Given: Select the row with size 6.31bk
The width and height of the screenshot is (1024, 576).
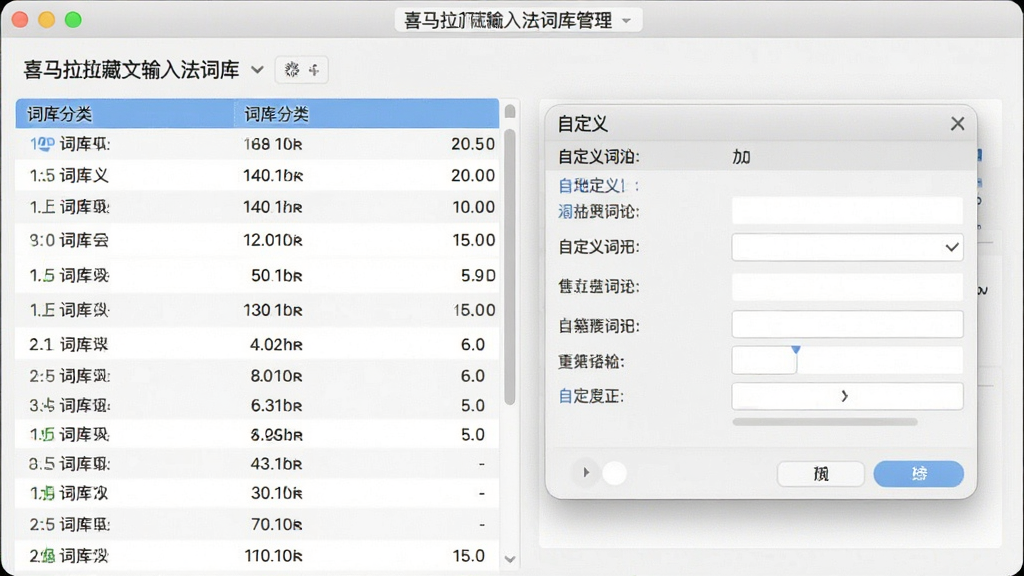Looking at the screenshot, I should (257, 406).
